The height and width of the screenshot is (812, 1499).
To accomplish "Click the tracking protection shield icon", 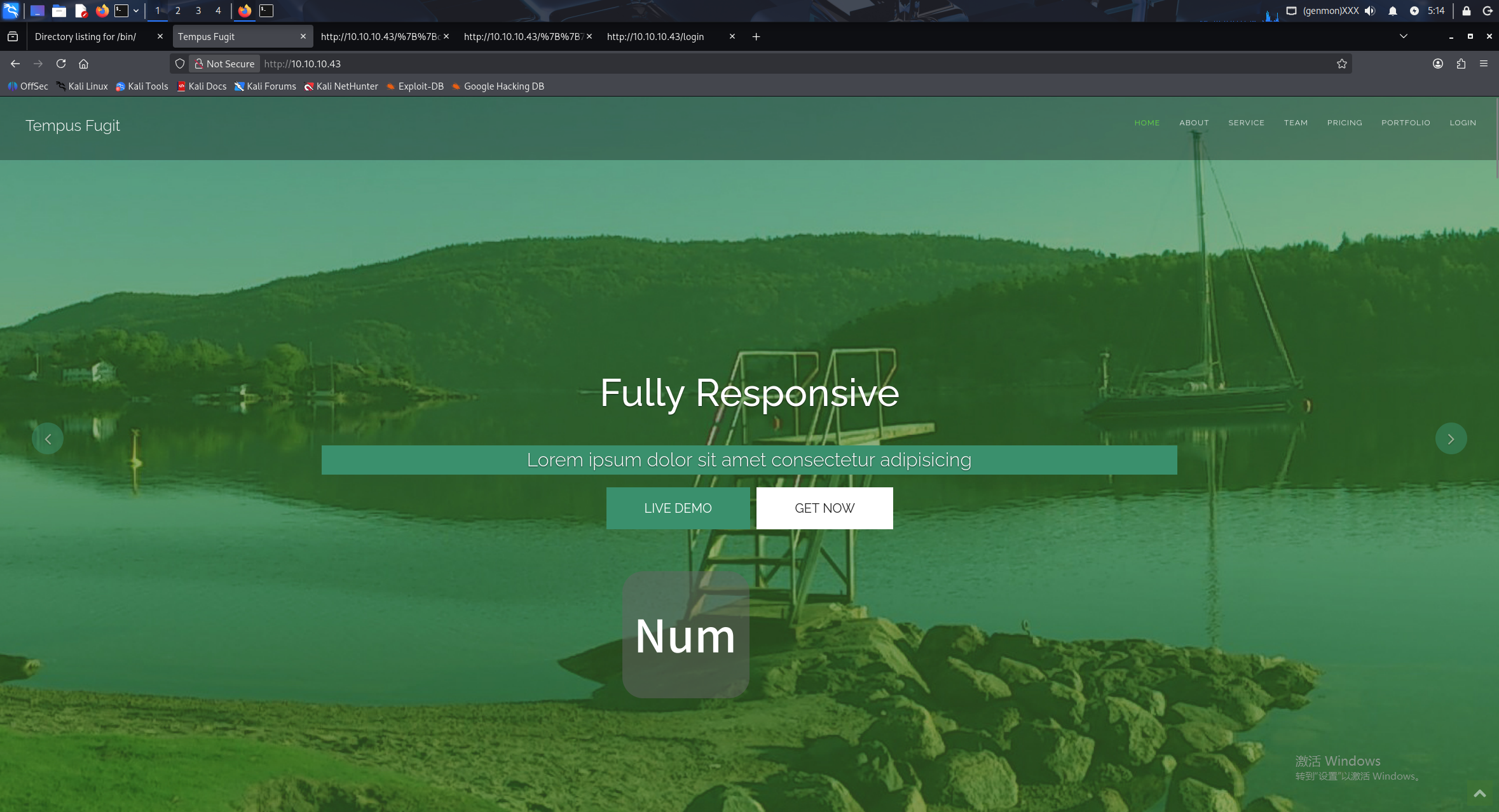I will (180, 64).
